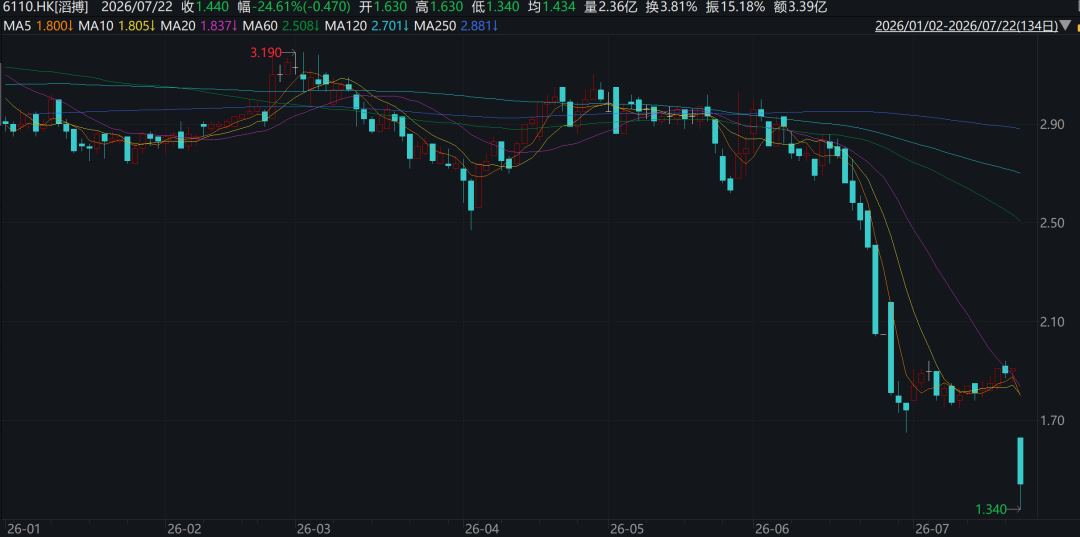Click the 26-02 date axis label
Screen dimensions: 1080x537
click(x=183, y=529)
